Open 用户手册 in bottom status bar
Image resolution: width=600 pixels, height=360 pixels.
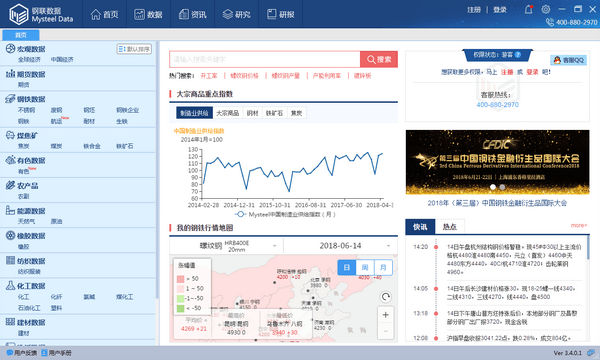(56, 353)
